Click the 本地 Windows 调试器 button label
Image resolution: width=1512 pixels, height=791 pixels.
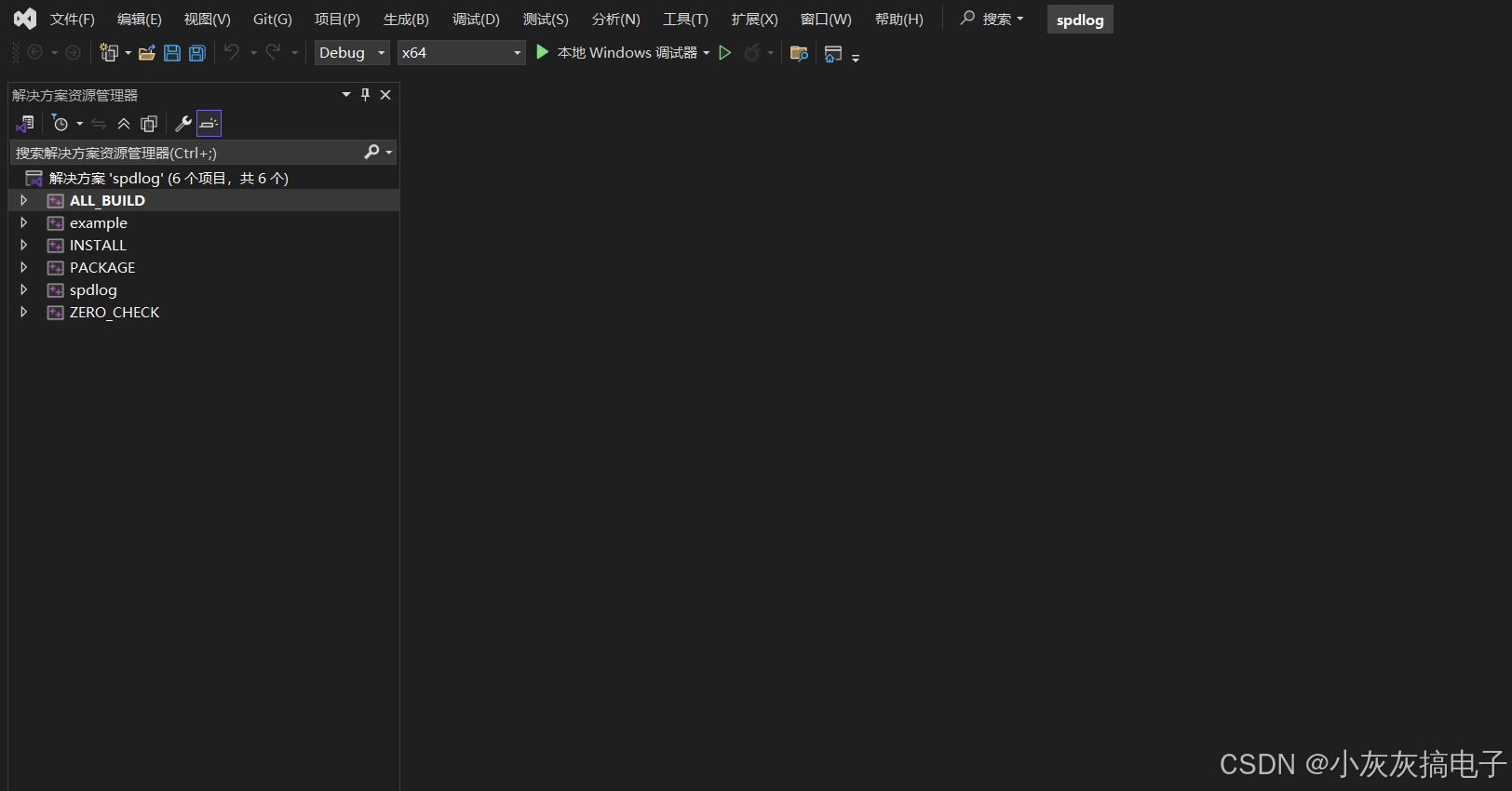[628, 53]
